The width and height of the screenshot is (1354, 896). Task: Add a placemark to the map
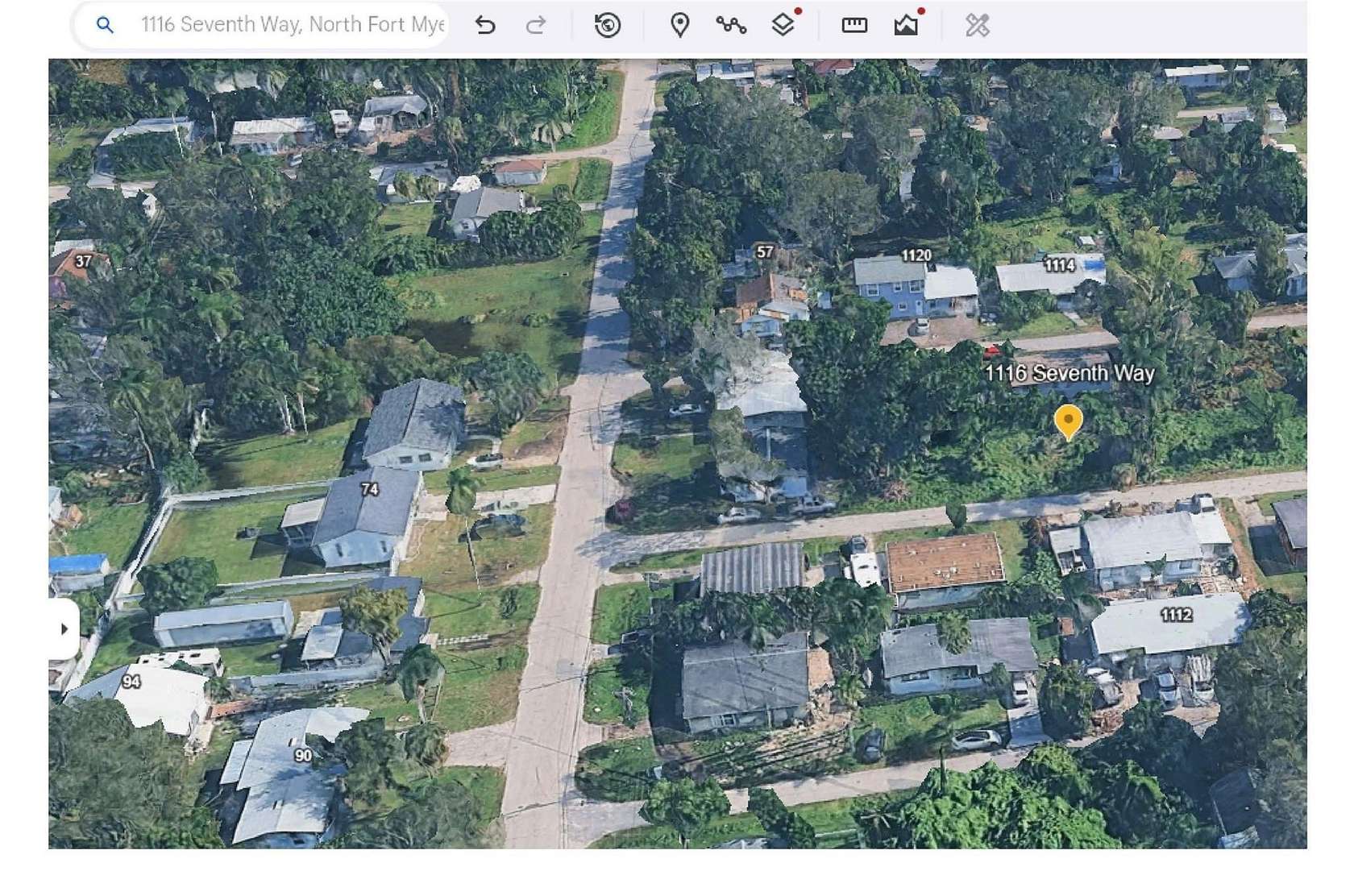click(681, 25)
